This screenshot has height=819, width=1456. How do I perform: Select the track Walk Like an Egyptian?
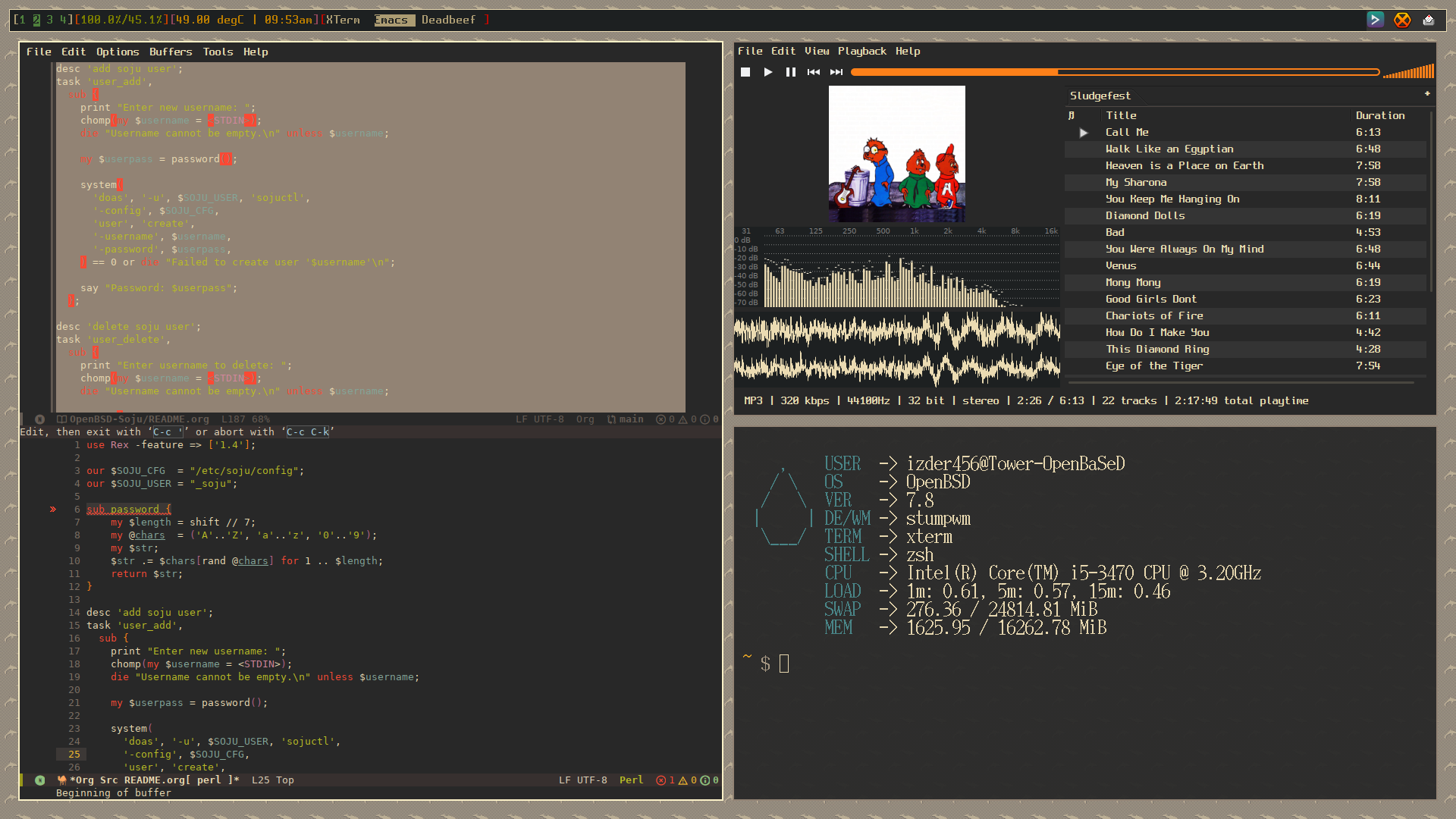tap(1169, 149)
